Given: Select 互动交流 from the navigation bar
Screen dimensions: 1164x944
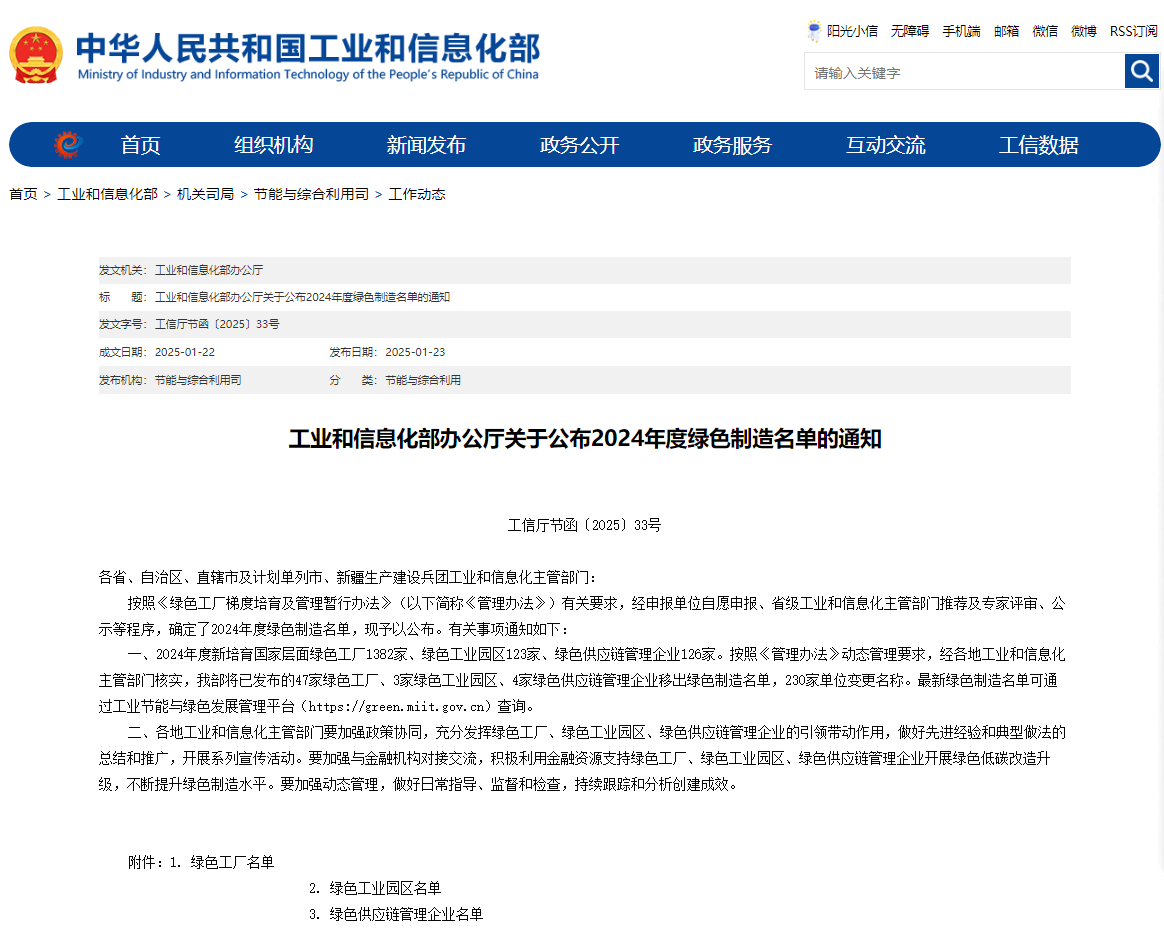Looking at the screenshot, I should pos(885,145).
